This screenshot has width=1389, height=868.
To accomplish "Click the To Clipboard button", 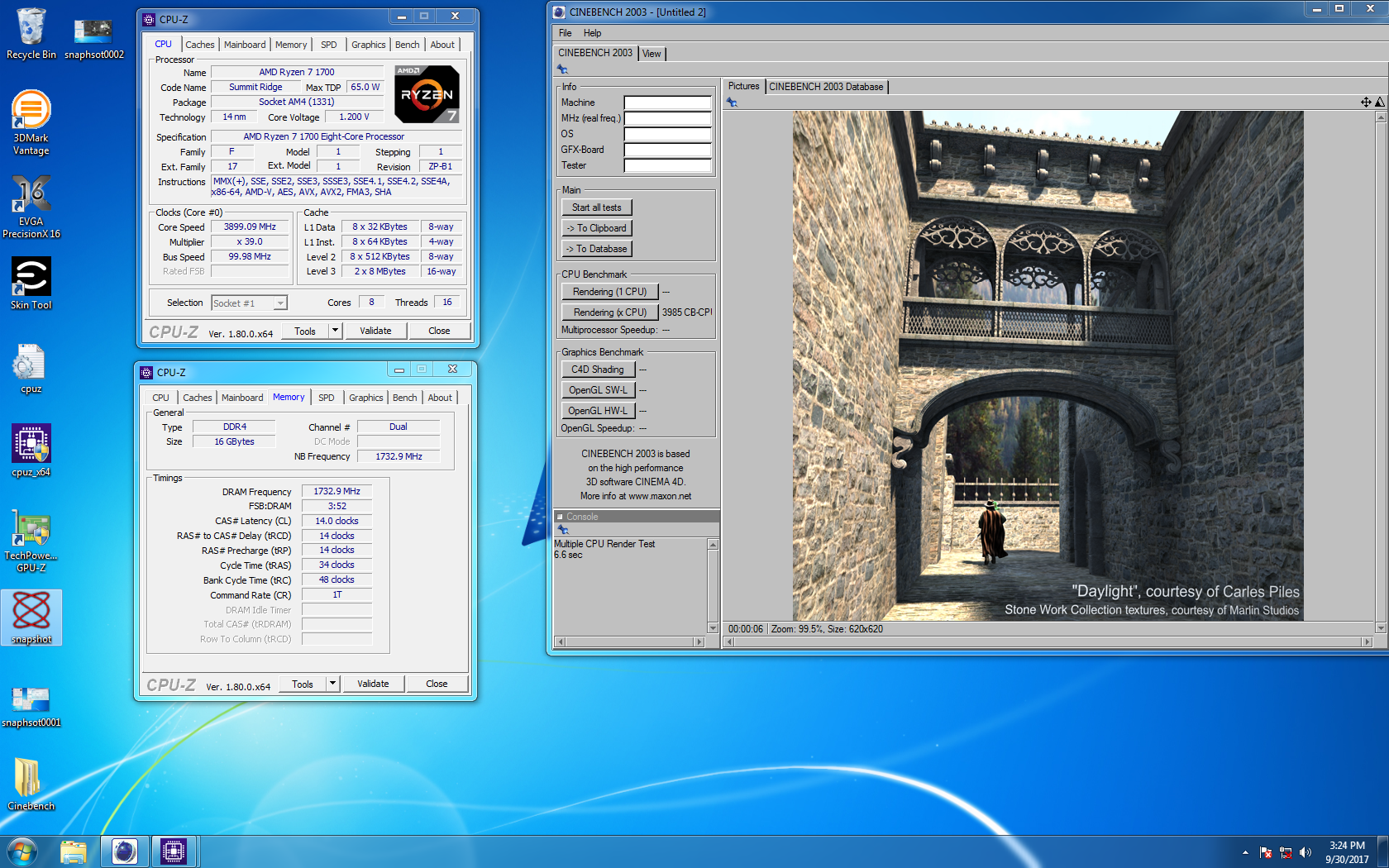I will click(596, 228).
